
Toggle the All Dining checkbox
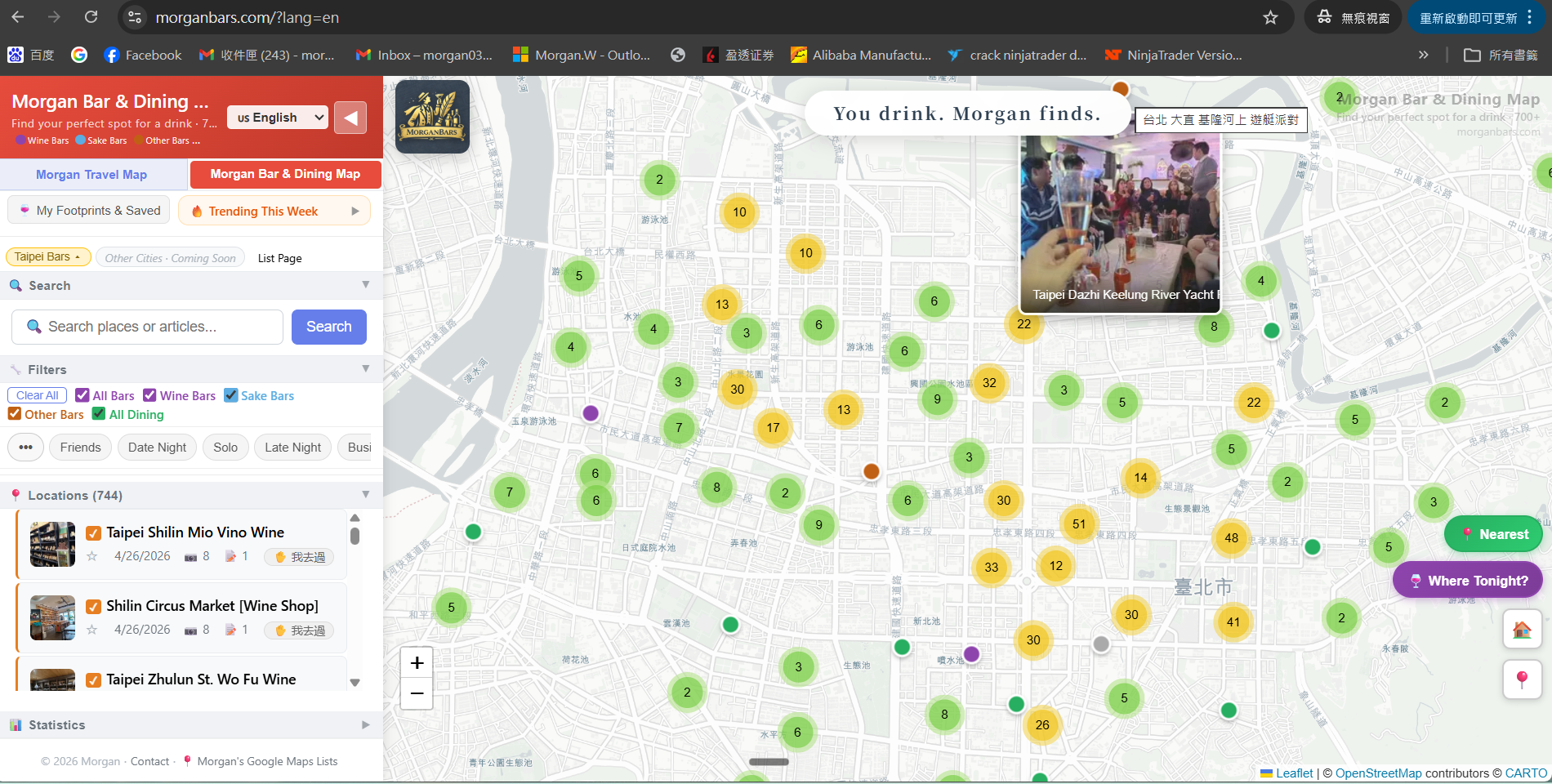99,414
